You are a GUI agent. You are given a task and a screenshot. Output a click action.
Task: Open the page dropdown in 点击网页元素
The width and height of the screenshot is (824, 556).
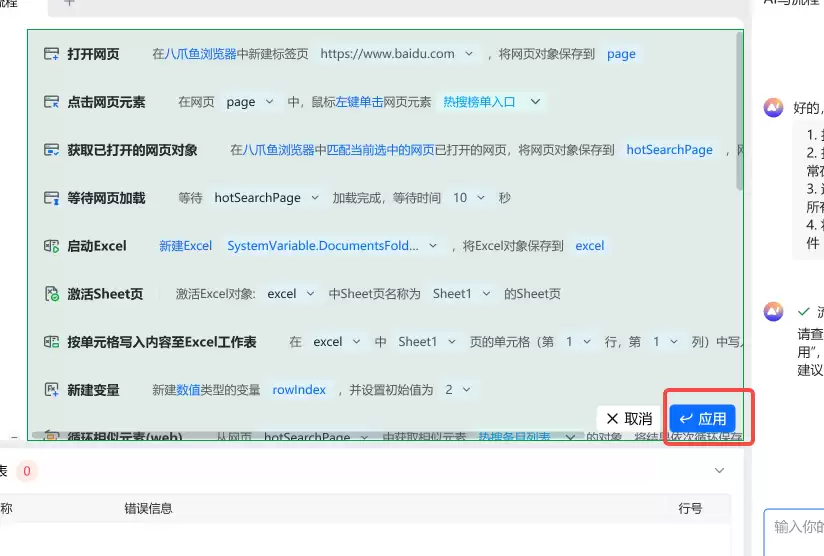(269, 102)
